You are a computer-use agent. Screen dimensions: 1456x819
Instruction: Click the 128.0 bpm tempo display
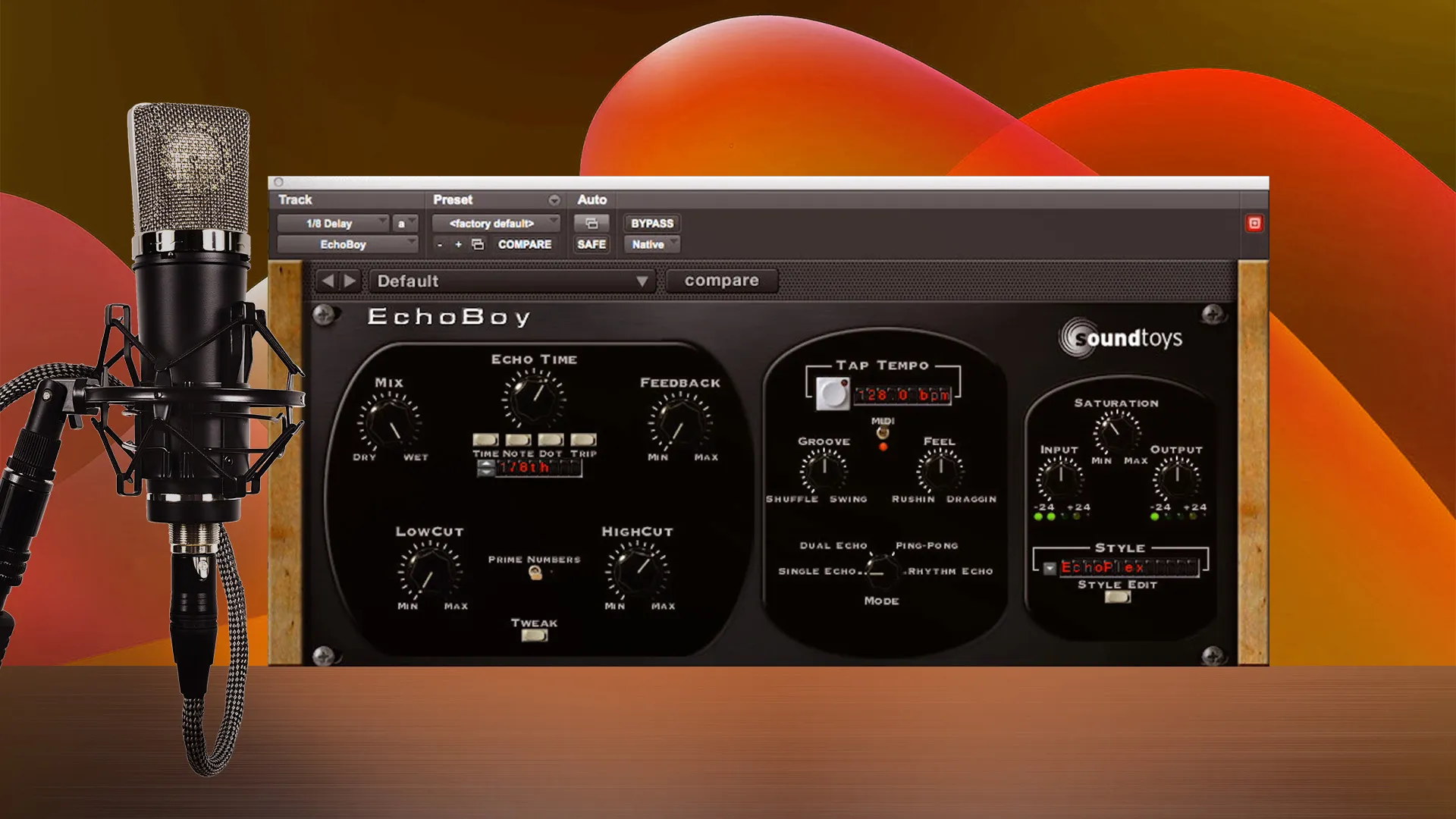pos(902,395)
